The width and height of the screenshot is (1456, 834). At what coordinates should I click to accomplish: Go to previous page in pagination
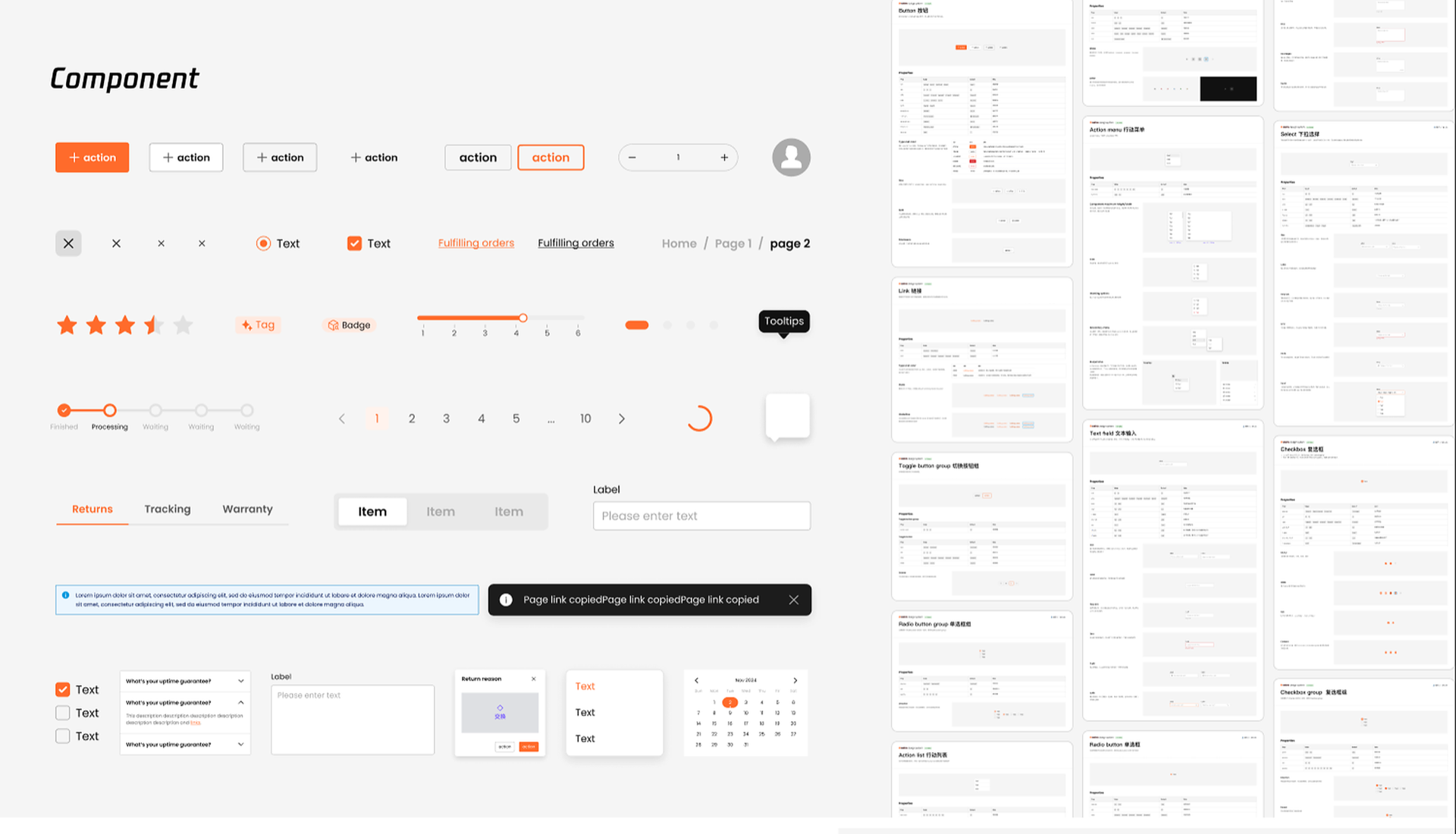coord(342,419)
